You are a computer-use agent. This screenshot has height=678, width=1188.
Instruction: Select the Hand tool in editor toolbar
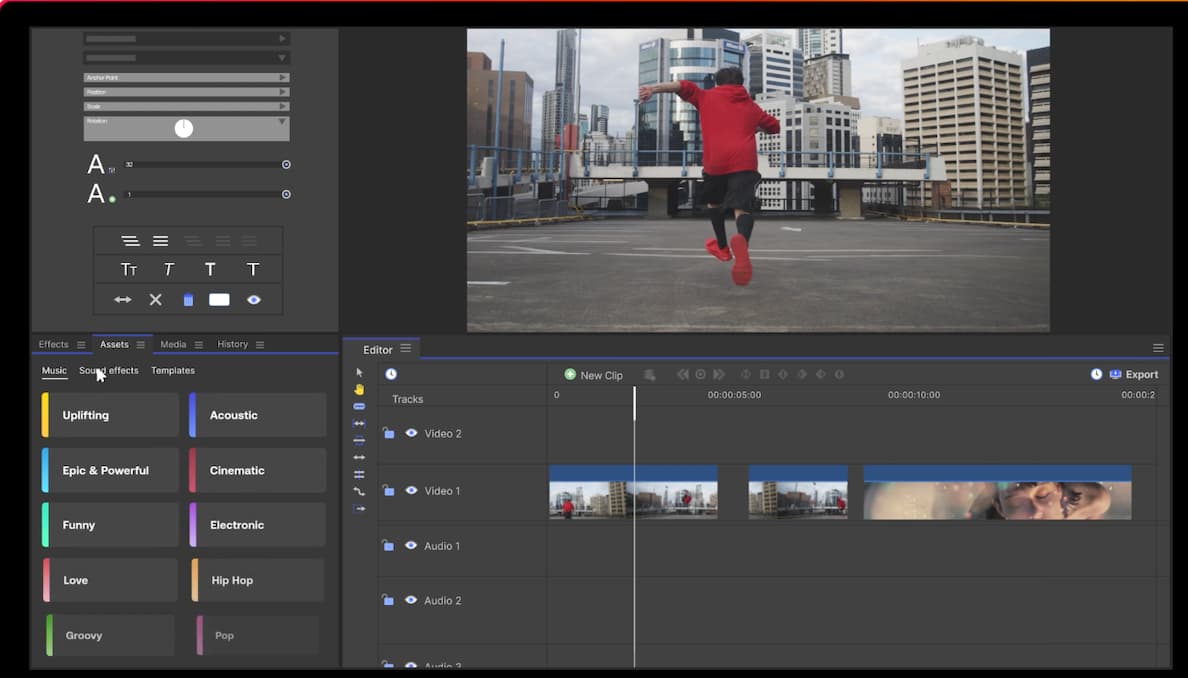359,390
